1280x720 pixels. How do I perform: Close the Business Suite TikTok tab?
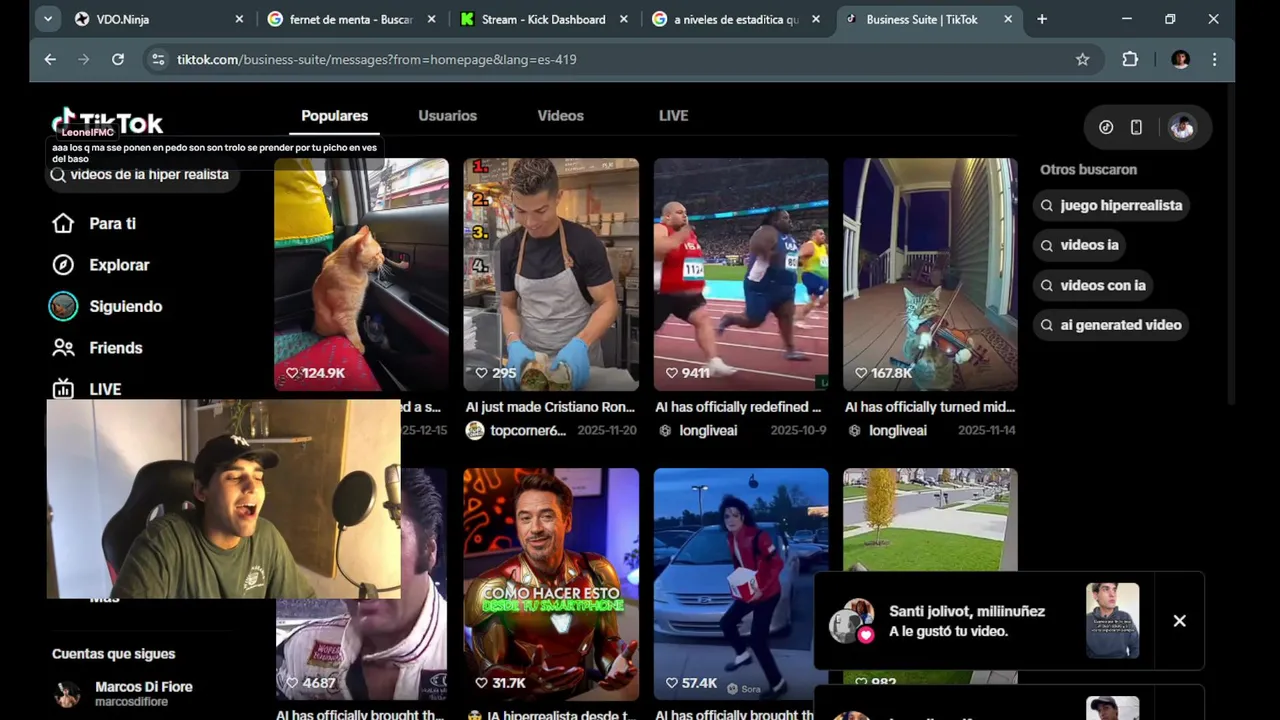click(x=1008, y=19)
